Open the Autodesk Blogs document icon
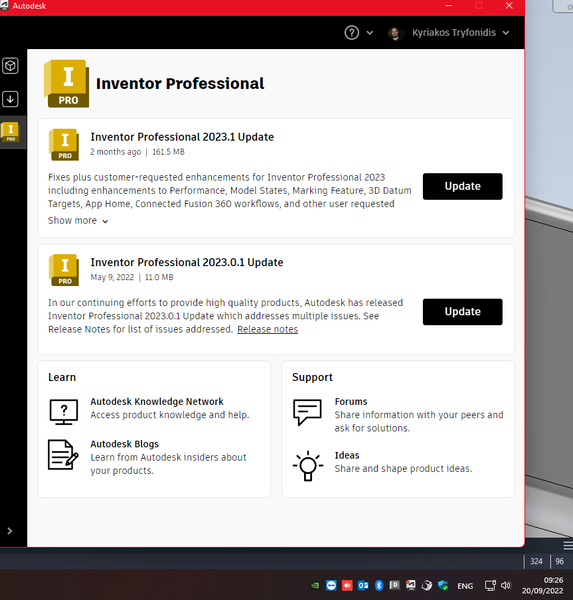The width and height of the screenshot is (573, 600). pyautogui.click(x=63, y=455)
